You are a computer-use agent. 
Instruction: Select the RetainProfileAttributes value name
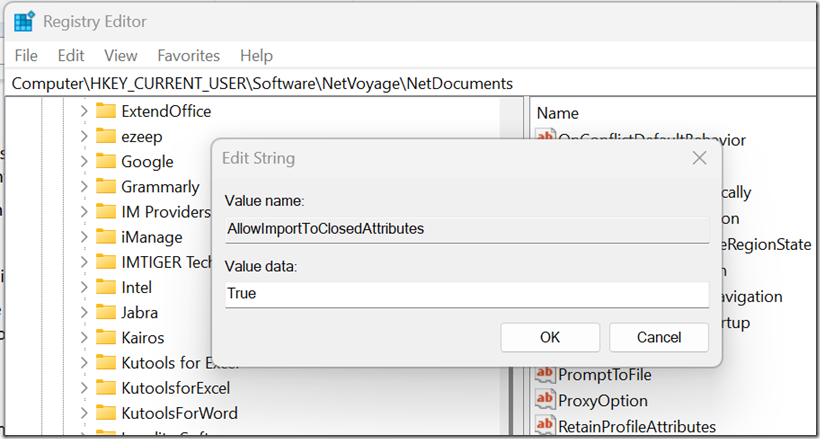coord(637,426)
